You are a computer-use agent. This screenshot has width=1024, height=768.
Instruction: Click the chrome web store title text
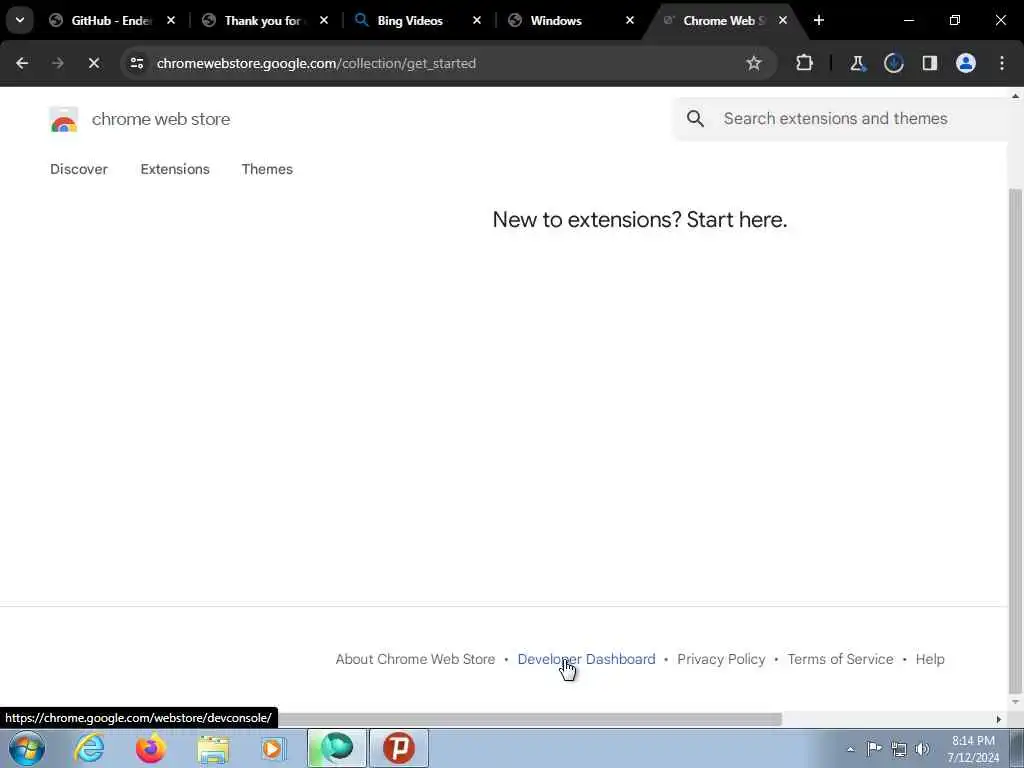(161, 120)
